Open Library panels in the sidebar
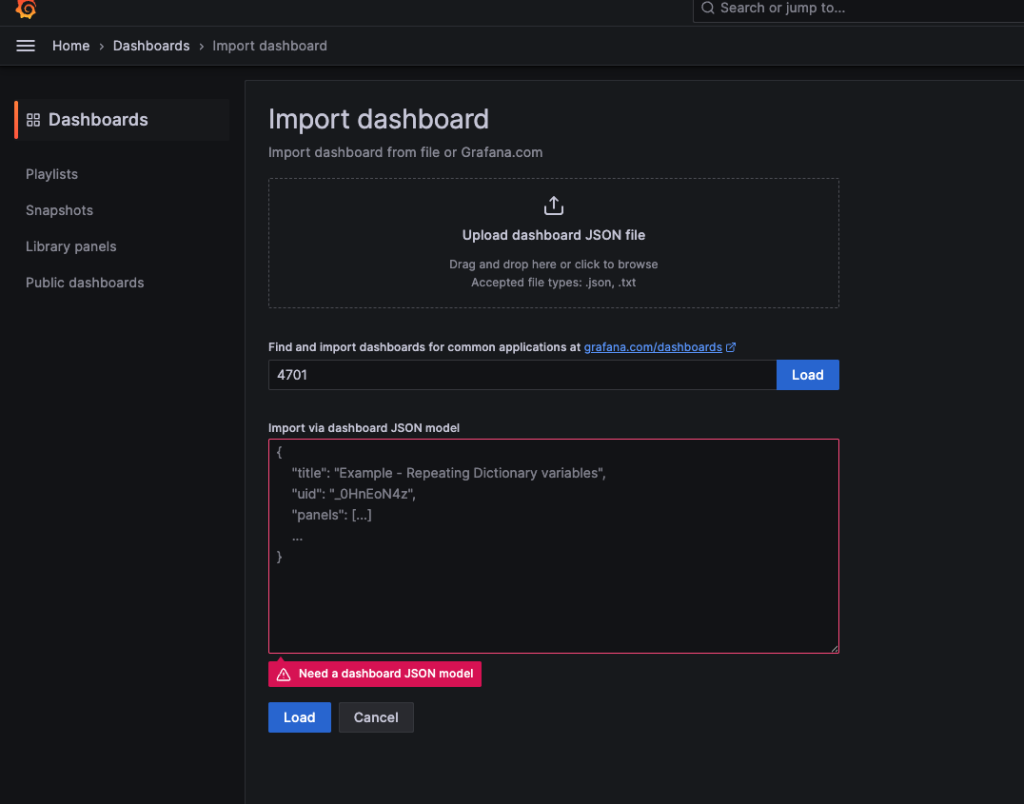 coord(71,247)
